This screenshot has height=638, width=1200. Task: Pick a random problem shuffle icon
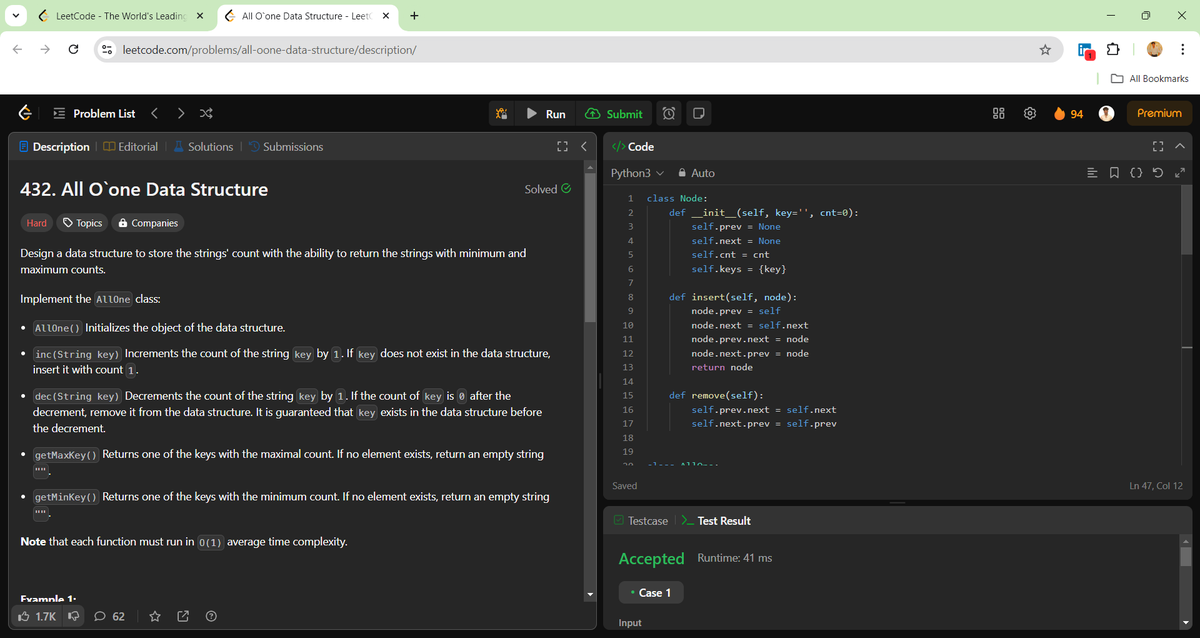205,114
